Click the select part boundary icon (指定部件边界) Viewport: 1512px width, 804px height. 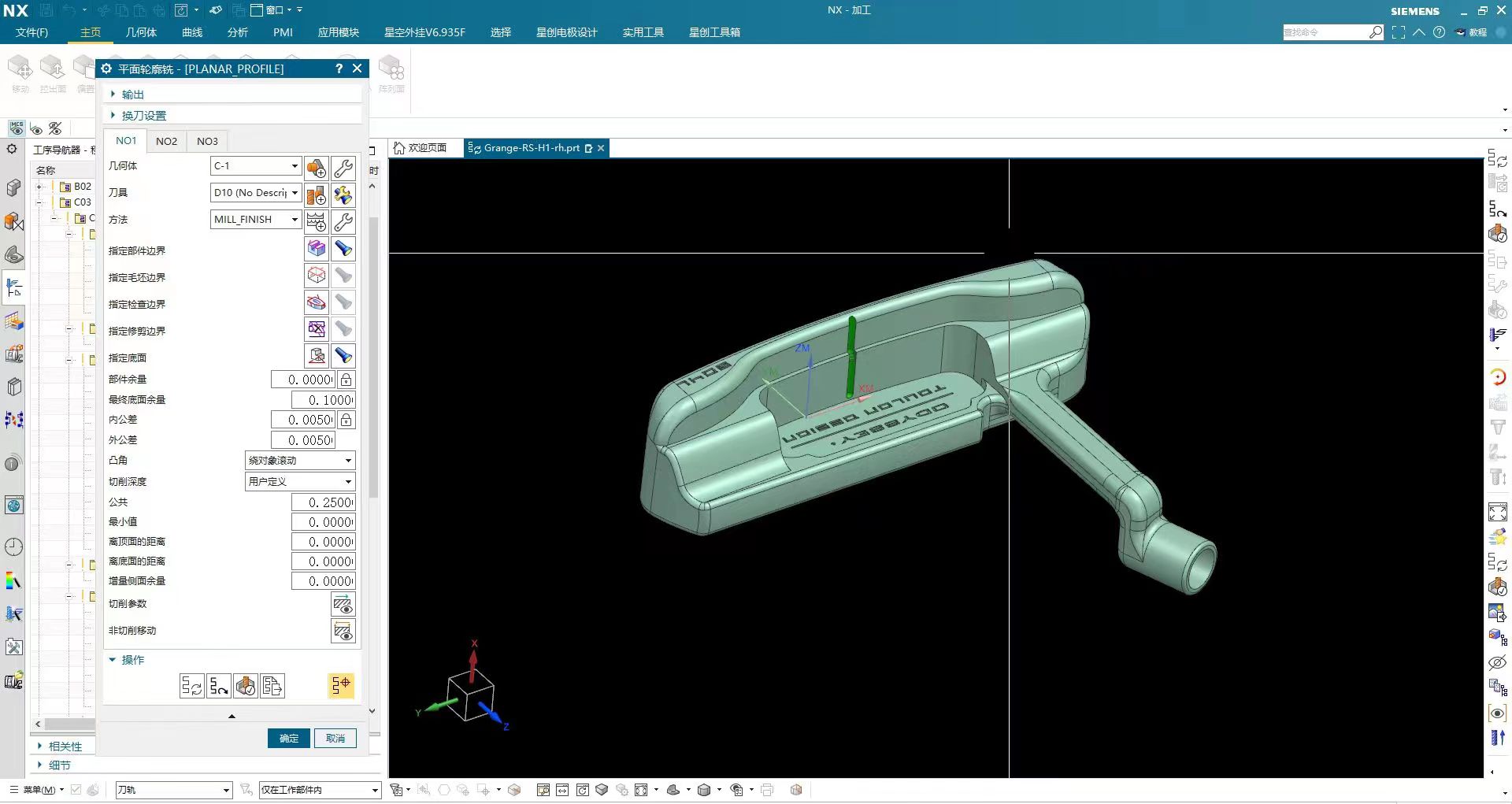[317, 249]
